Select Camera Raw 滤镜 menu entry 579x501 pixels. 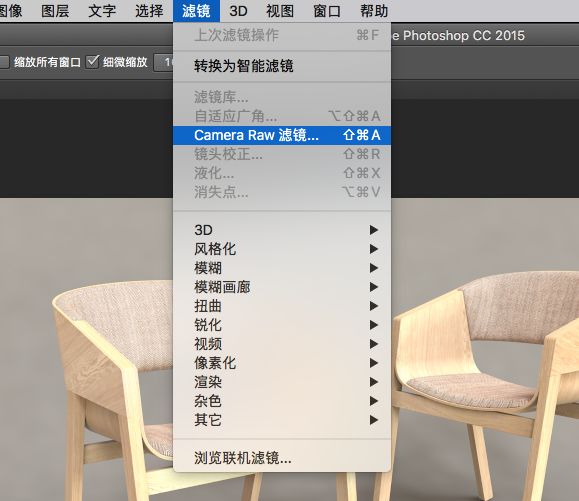[x=282, y=135]
